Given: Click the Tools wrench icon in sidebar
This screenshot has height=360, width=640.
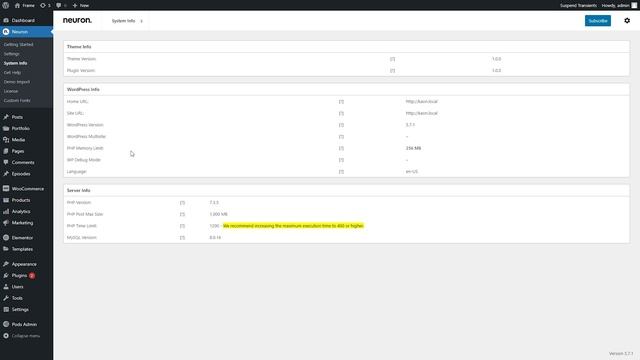Looking at the screenshot, I should [6, 298].
